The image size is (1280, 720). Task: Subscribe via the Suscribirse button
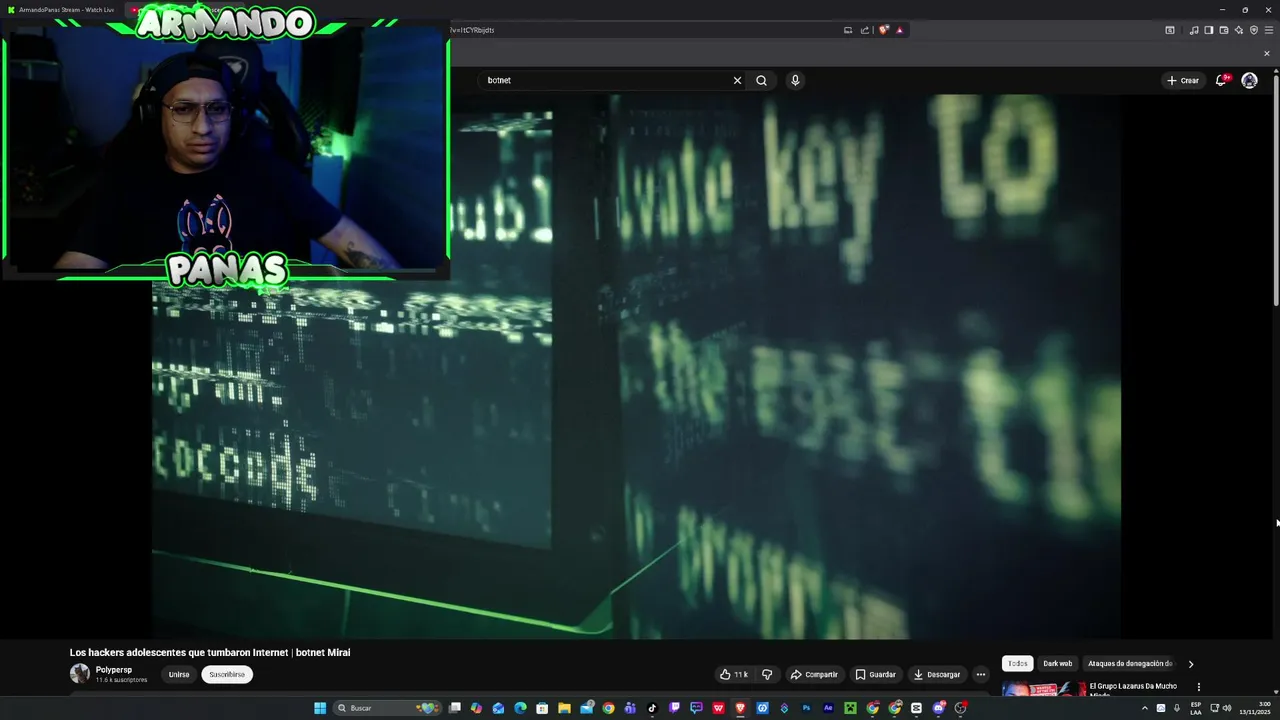click(x=227, y=674)
